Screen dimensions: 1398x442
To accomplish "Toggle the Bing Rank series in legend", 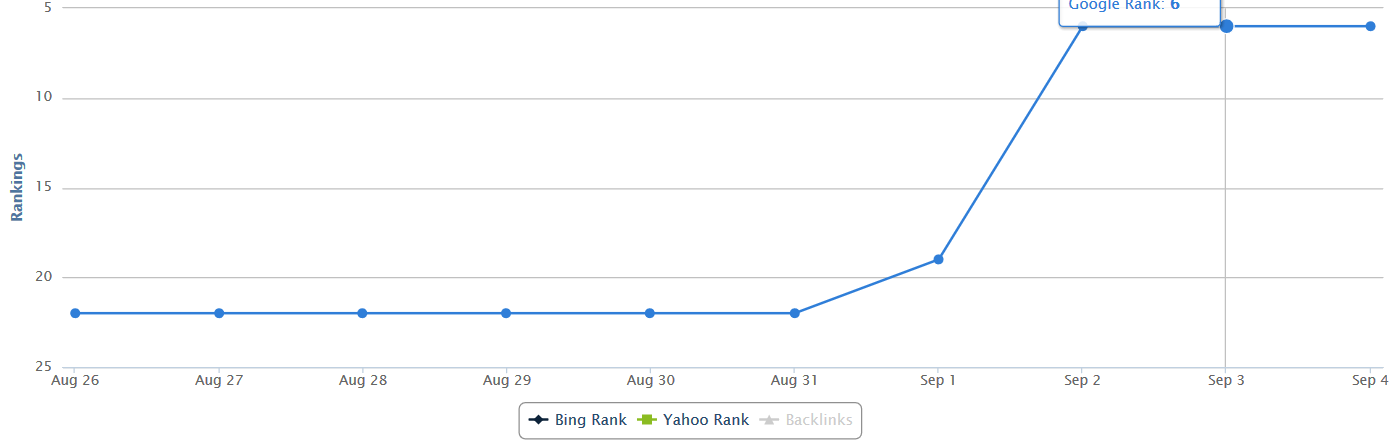I will click(590, 420).
